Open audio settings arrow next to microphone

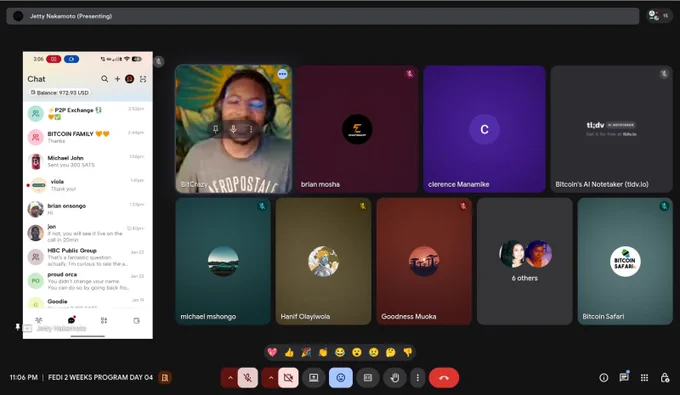coord(230,378)
